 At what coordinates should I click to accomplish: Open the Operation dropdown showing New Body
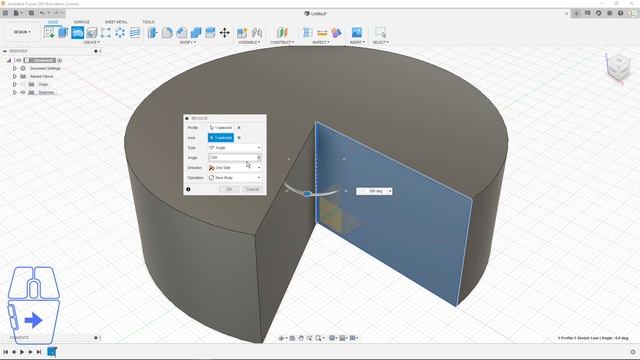pos(235,178)
